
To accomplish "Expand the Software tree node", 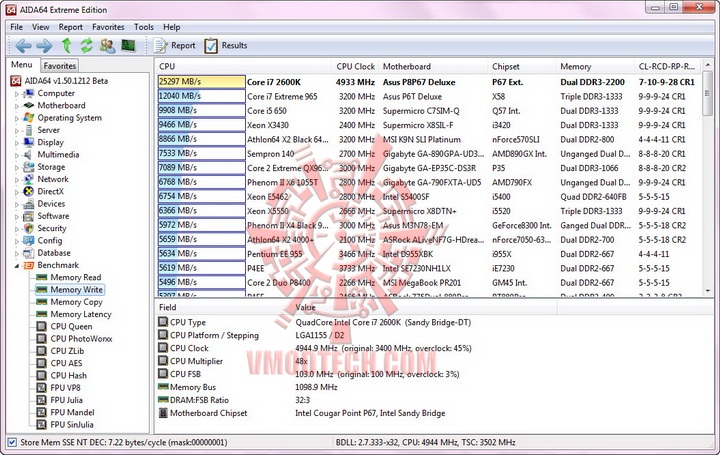I will click(17, 216).
